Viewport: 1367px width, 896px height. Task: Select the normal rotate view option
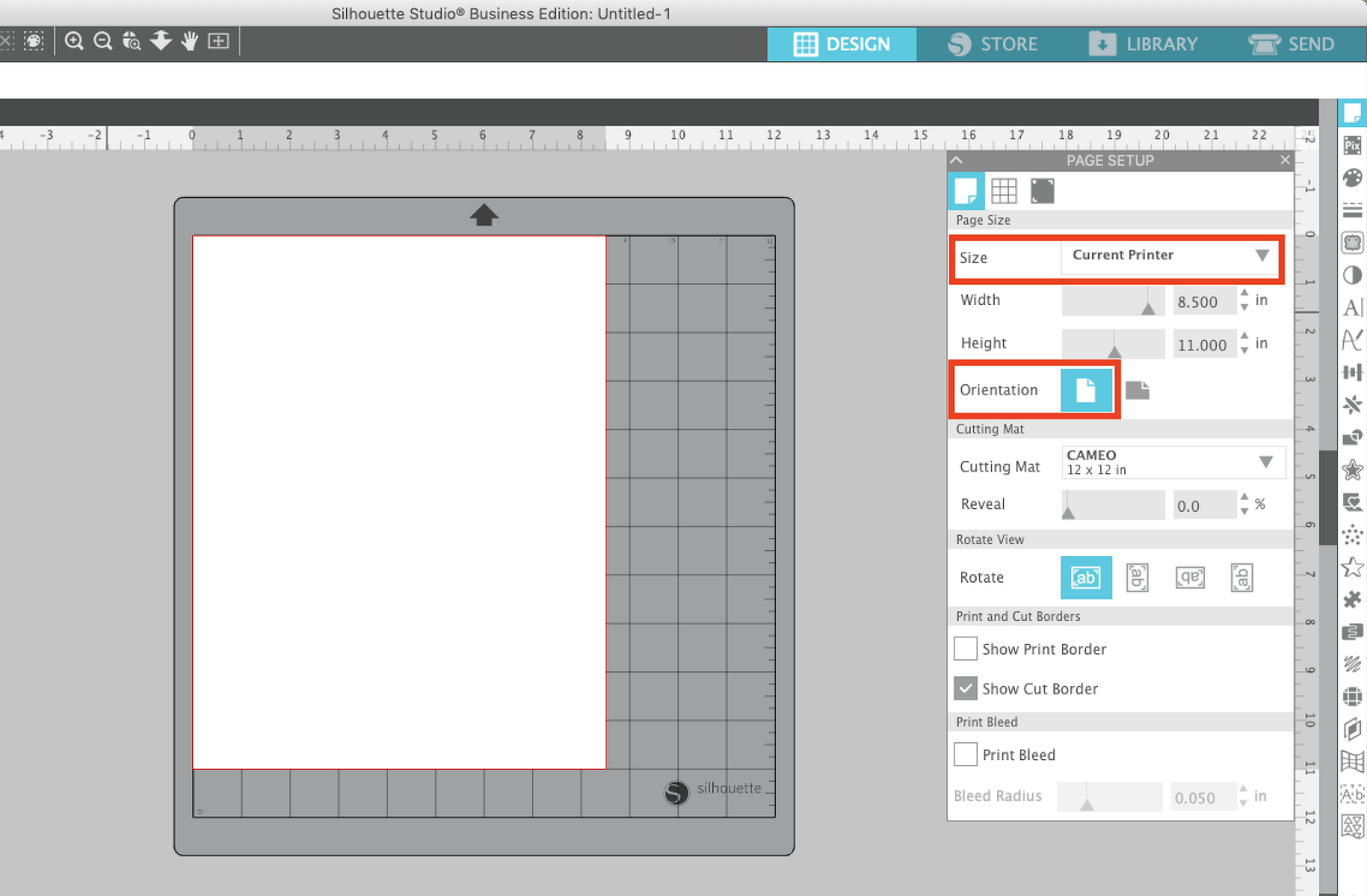[1086, 577]
